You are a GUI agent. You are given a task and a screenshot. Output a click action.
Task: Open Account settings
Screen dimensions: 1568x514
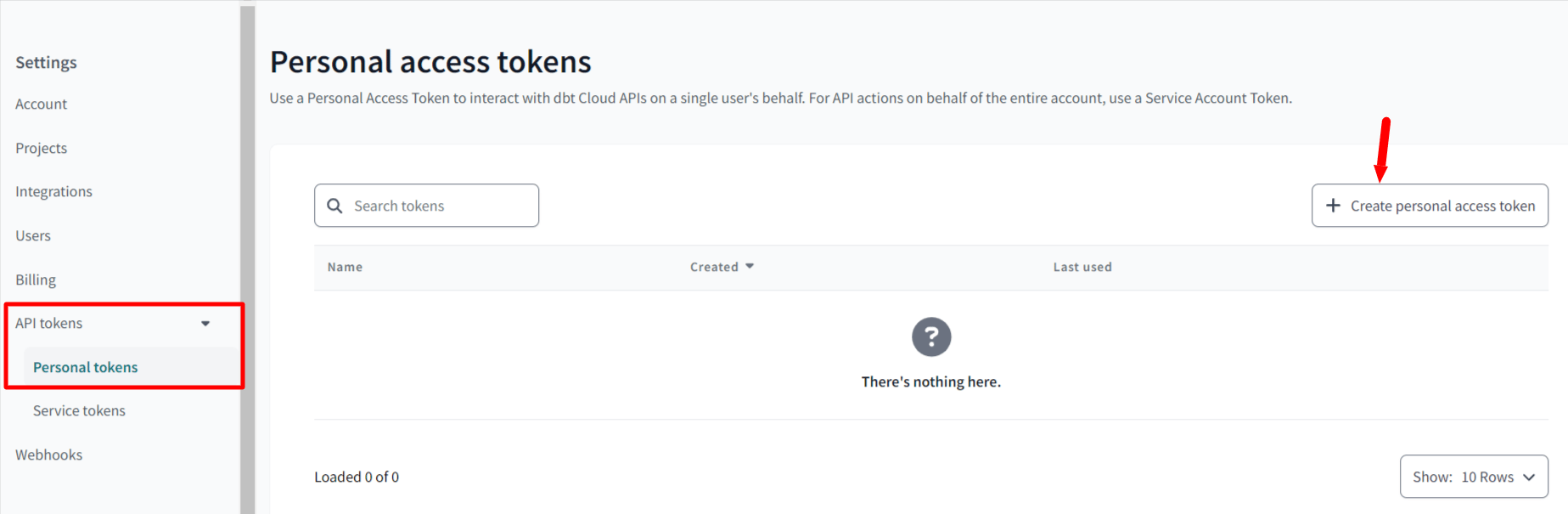point(41,104)
